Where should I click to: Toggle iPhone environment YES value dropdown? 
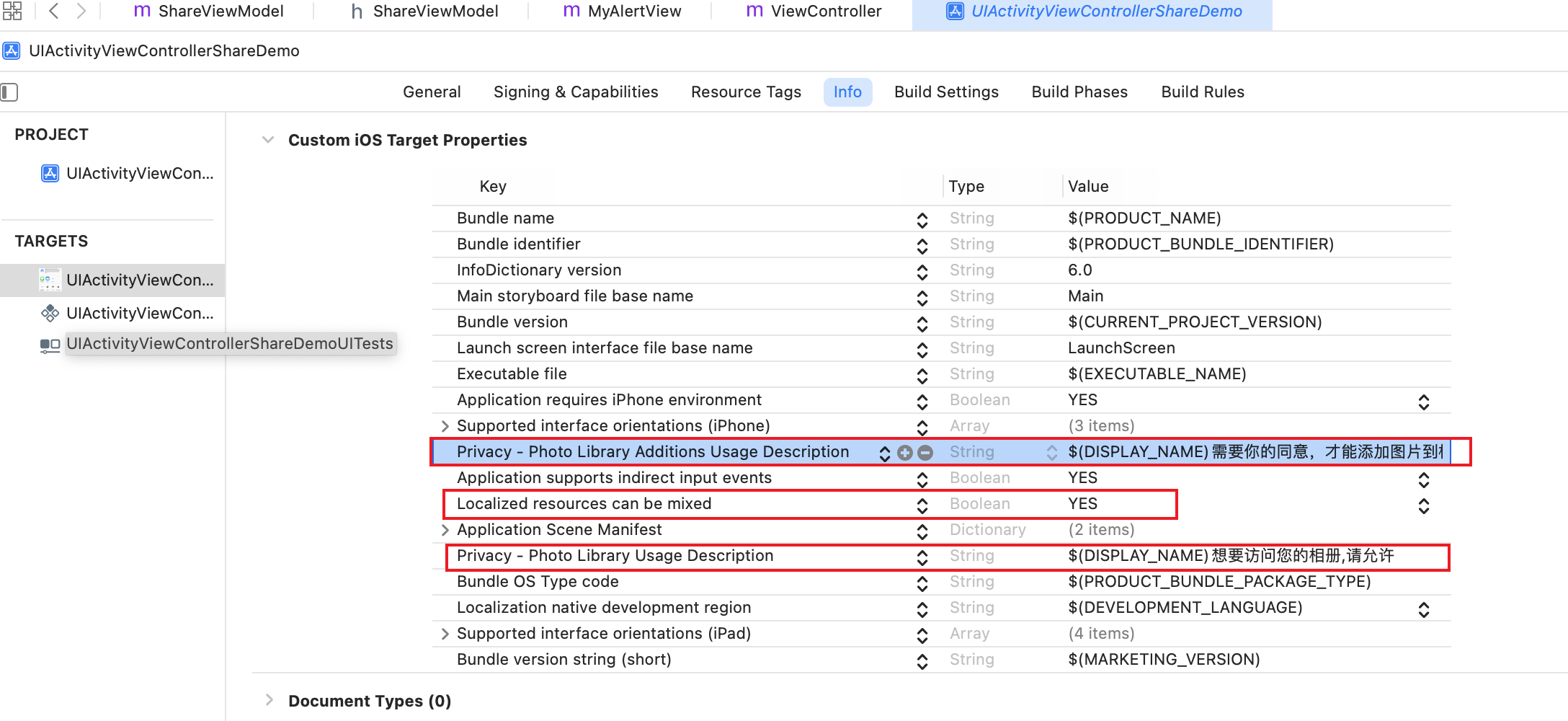coord(1423,402)
